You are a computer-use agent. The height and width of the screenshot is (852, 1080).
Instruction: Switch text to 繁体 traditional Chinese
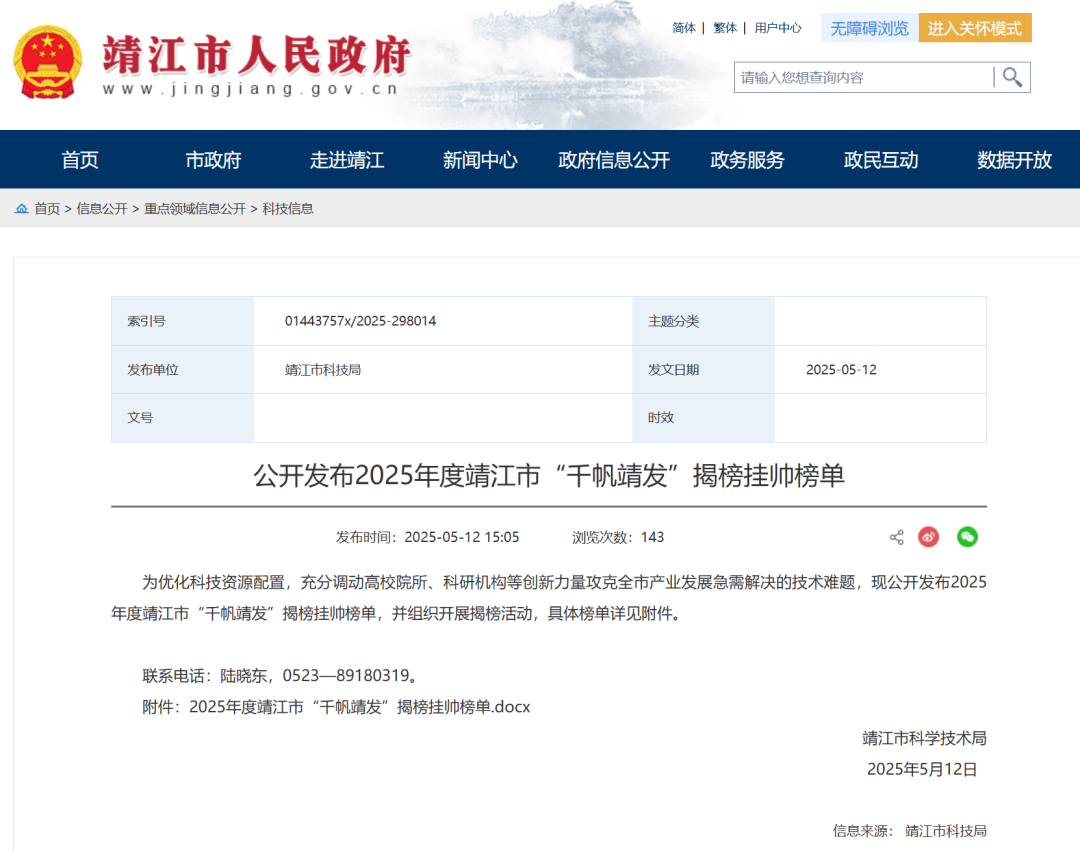(x=725, y=27)
